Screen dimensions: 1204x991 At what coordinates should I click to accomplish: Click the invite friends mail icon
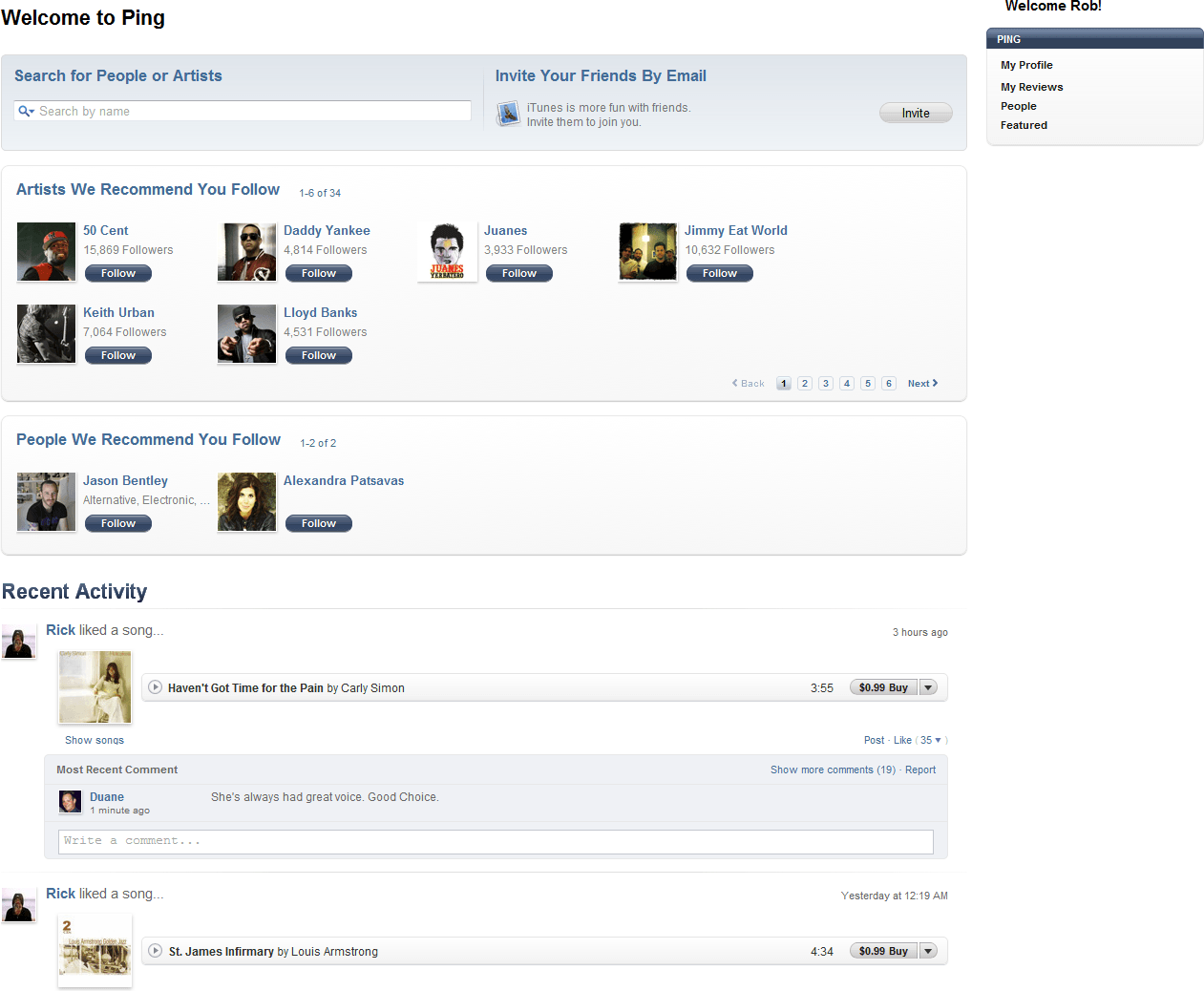tap(508, 114)
